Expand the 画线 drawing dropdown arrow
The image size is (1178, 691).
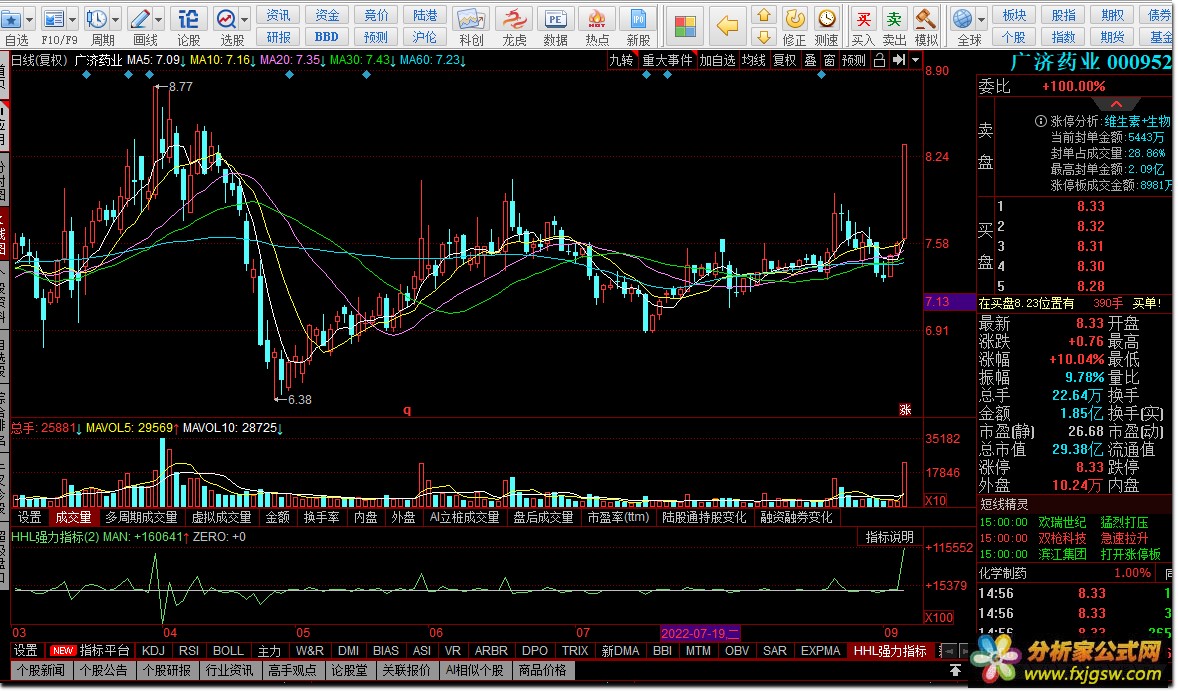(x=159, y=20)
